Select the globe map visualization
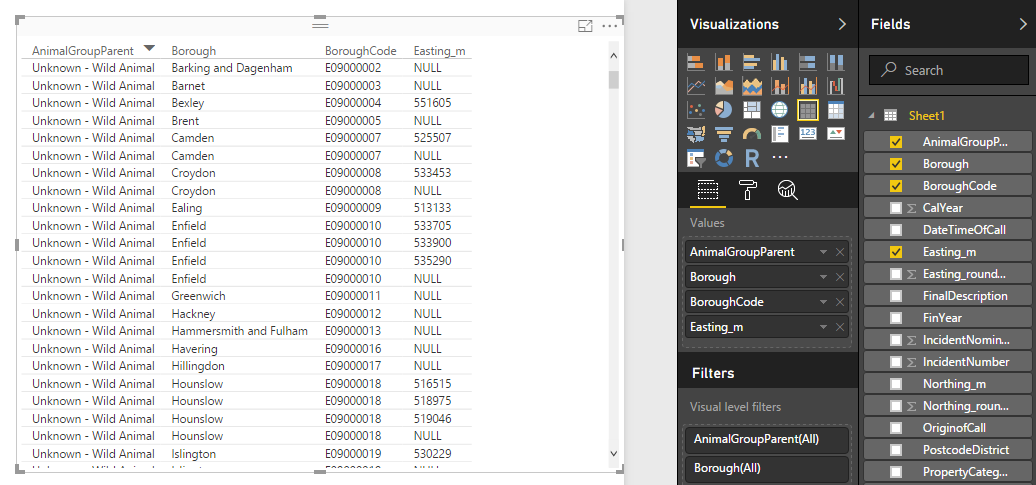This screenshot has height=485, width=1036. (780, 110)
